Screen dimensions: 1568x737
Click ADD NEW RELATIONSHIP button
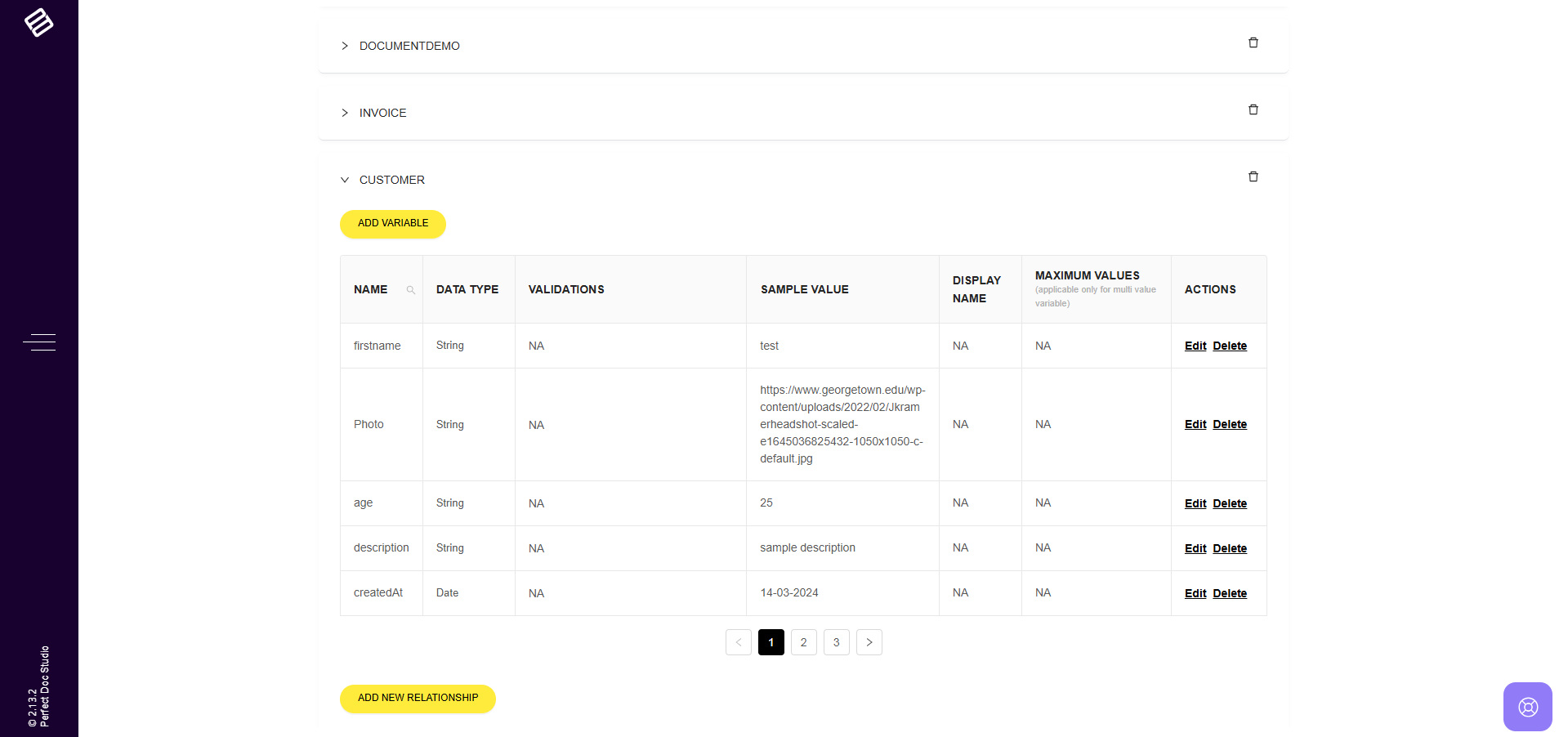(418, 699)
